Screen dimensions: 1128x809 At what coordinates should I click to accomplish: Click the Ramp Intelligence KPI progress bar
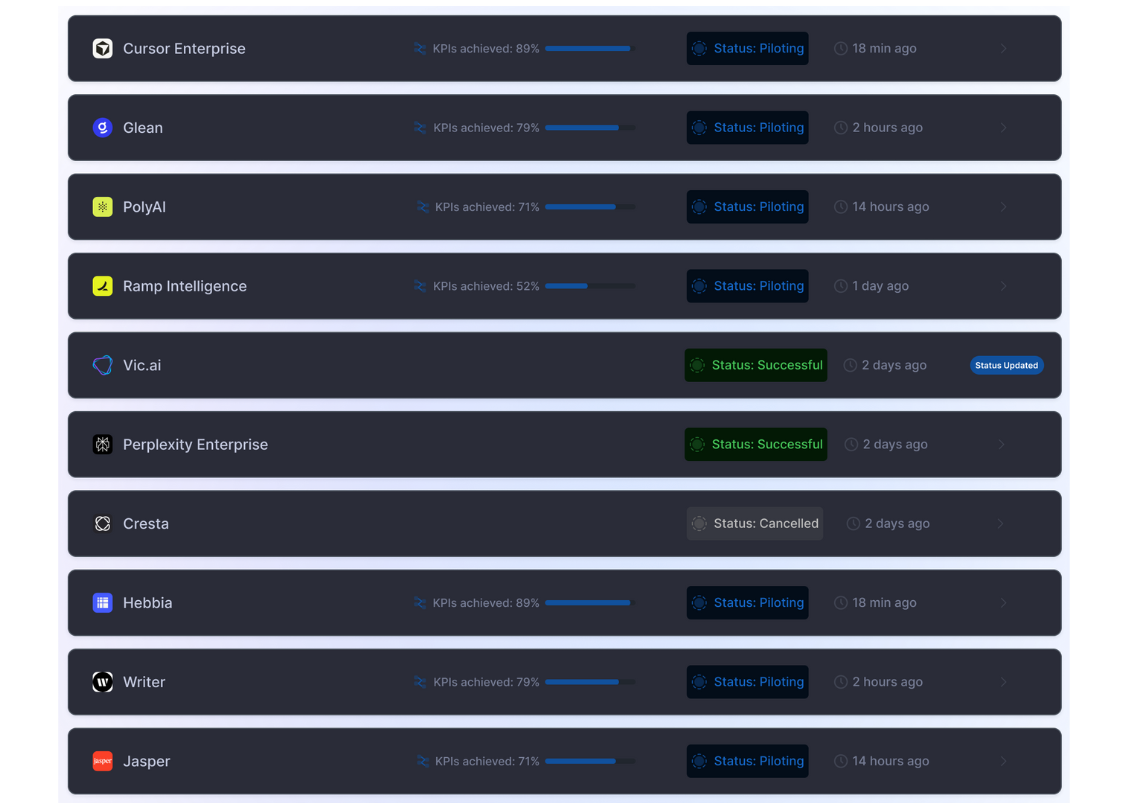(590, 285)
